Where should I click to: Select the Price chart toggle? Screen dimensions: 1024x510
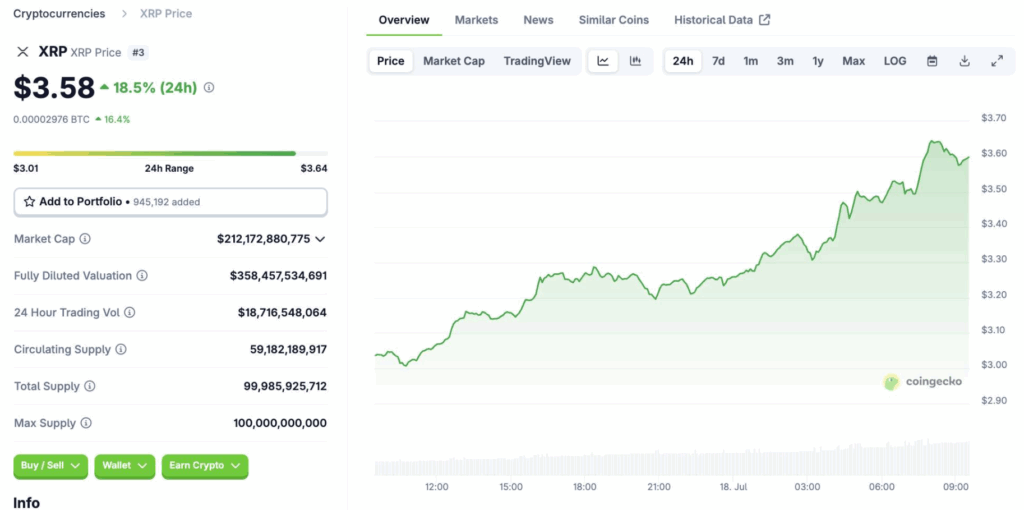[391, 61]
